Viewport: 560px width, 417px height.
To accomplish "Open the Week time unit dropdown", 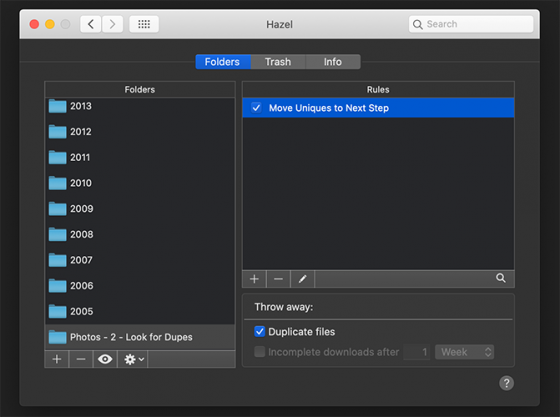I will click(x=464, y=352).
